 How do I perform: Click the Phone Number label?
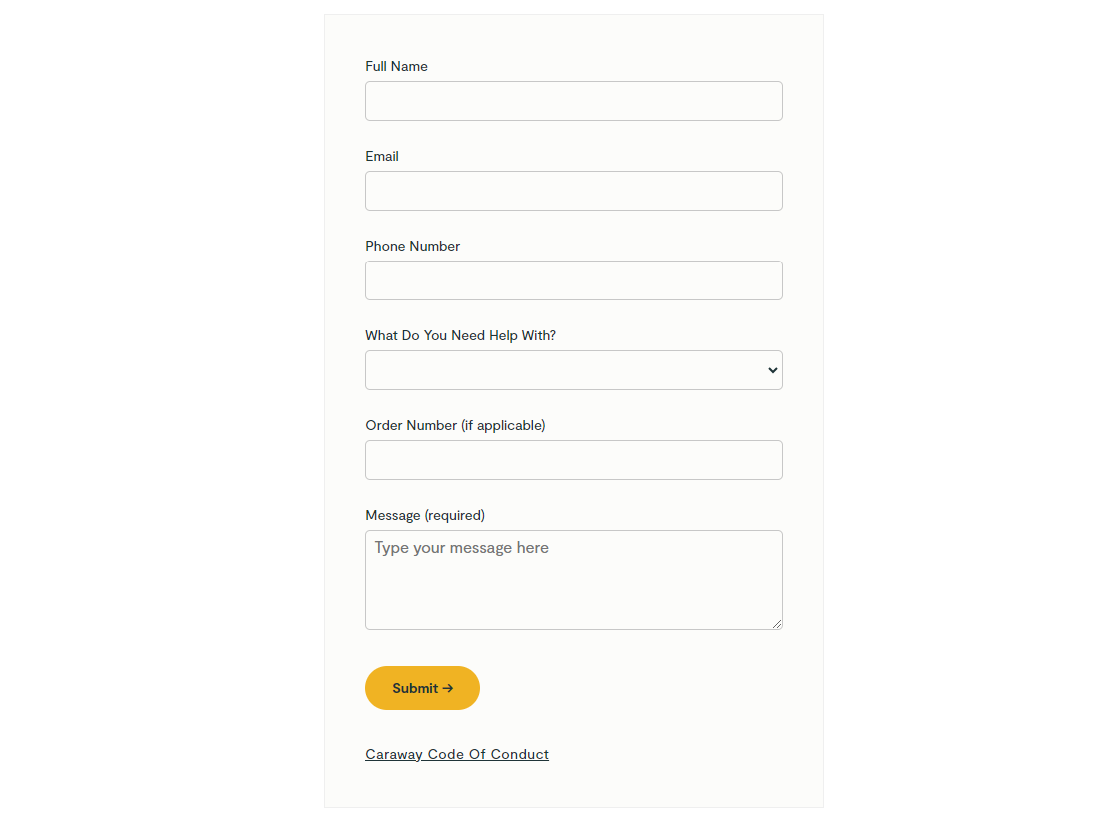pyautogui.click(x=412, y=247)
